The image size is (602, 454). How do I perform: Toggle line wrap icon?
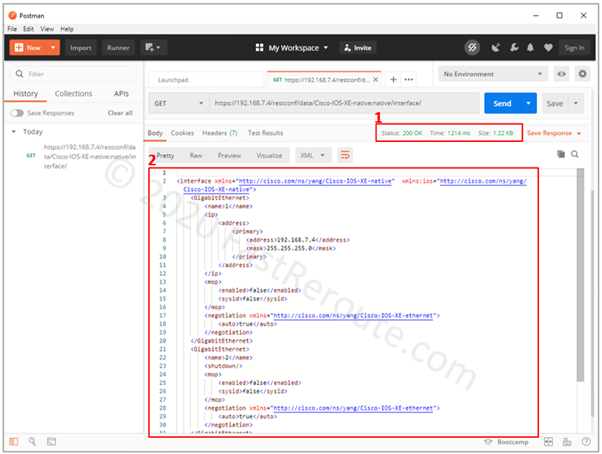(345, 155)
